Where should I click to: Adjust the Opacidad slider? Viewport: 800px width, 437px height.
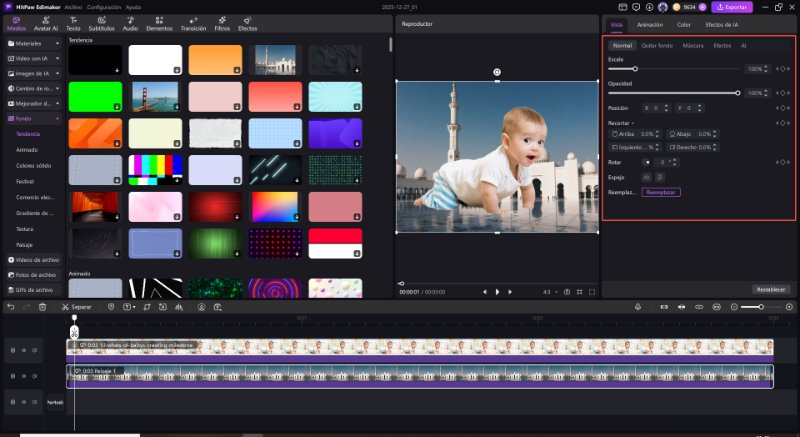(673, 93)
